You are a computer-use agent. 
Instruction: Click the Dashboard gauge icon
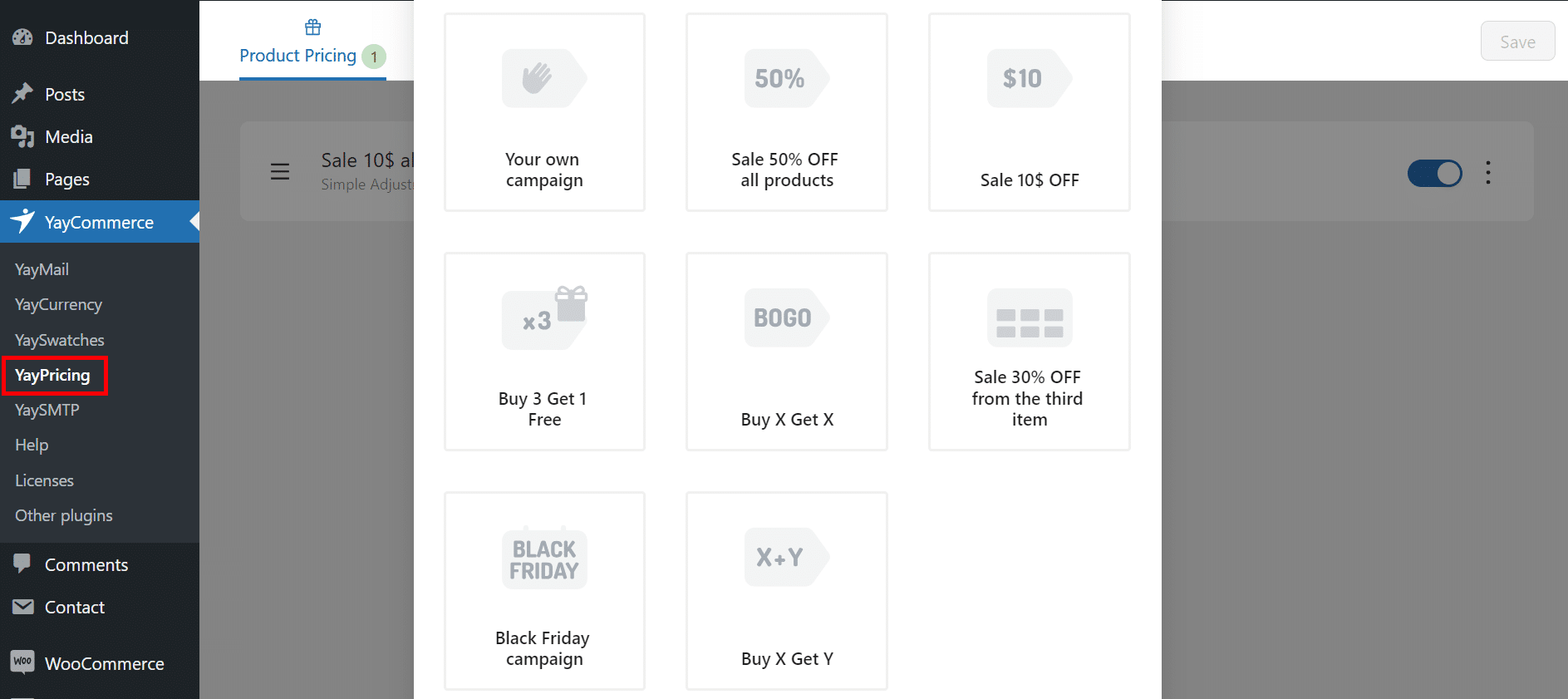point(22,37)
